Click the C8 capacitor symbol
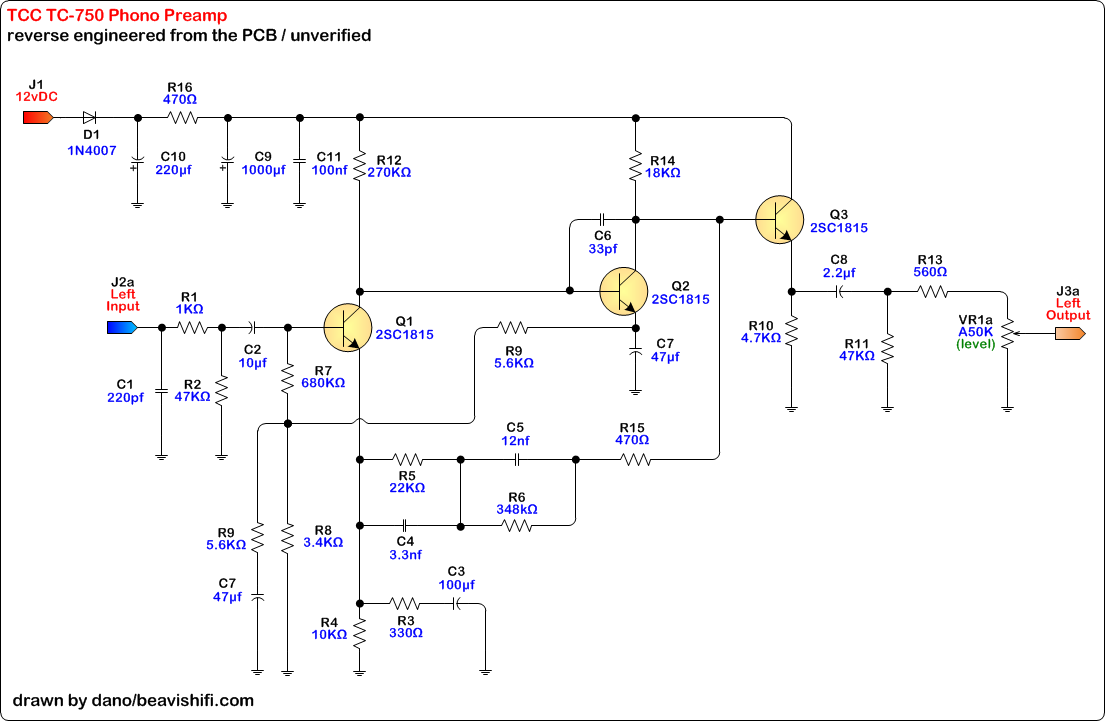Image resolution: width=1105 pixels, height=721 pixels. click(x=839, y=291)
